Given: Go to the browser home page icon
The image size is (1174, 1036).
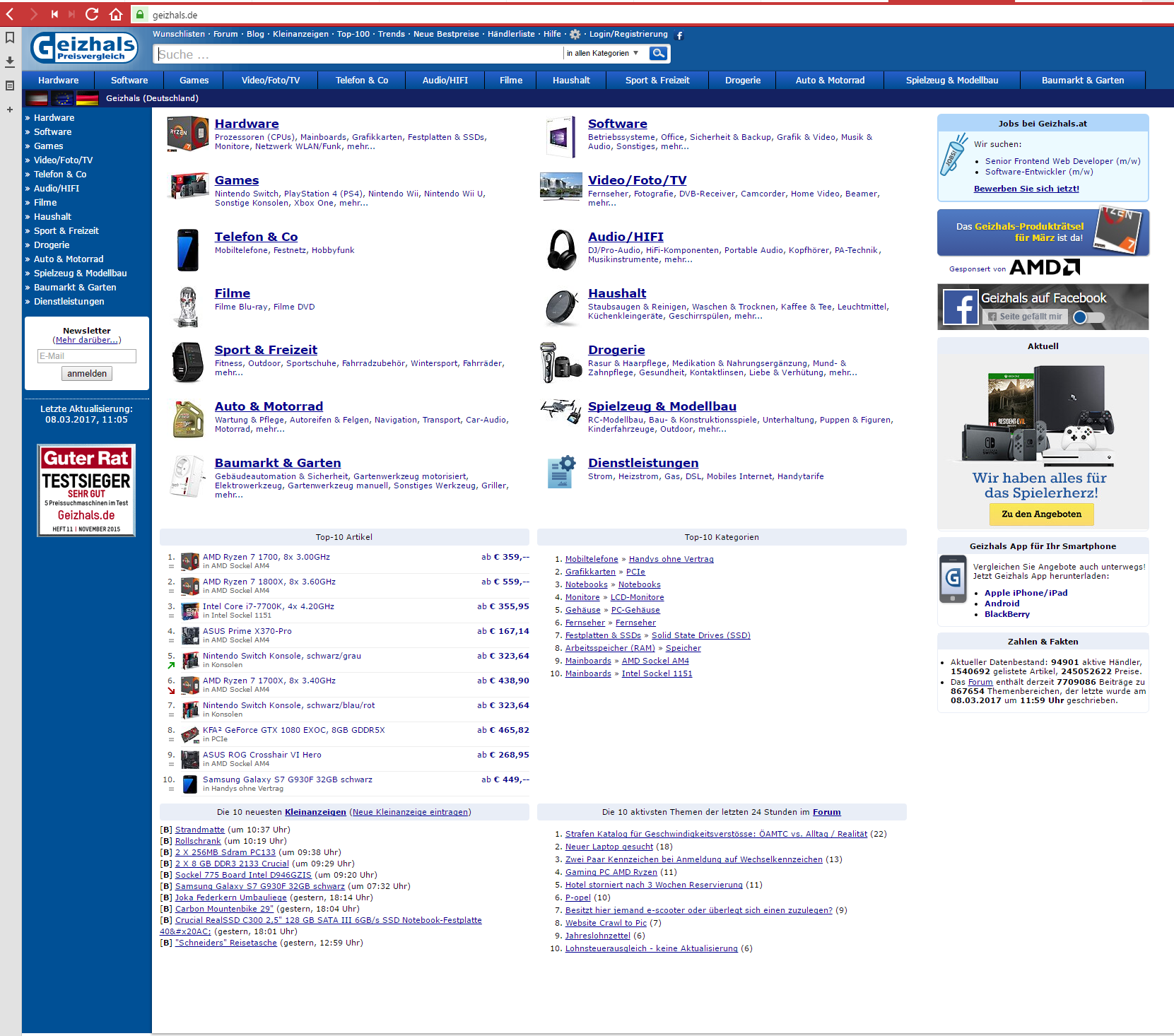Looking at the screenshot, I should pos(116,14).
